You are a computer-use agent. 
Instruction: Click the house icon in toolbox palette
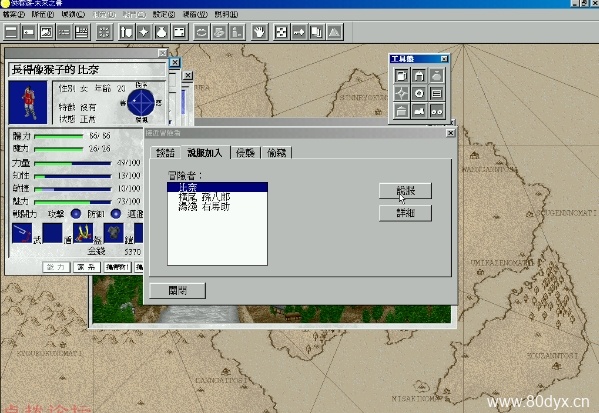point(401,111)
